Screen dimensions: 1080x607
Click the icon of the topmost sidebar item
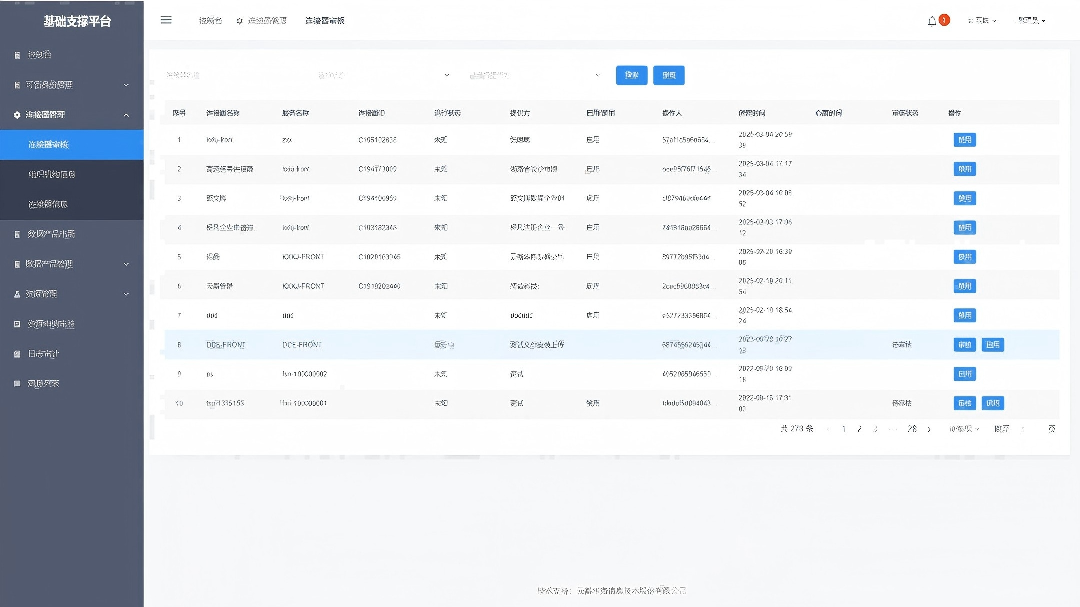(17, 55)
